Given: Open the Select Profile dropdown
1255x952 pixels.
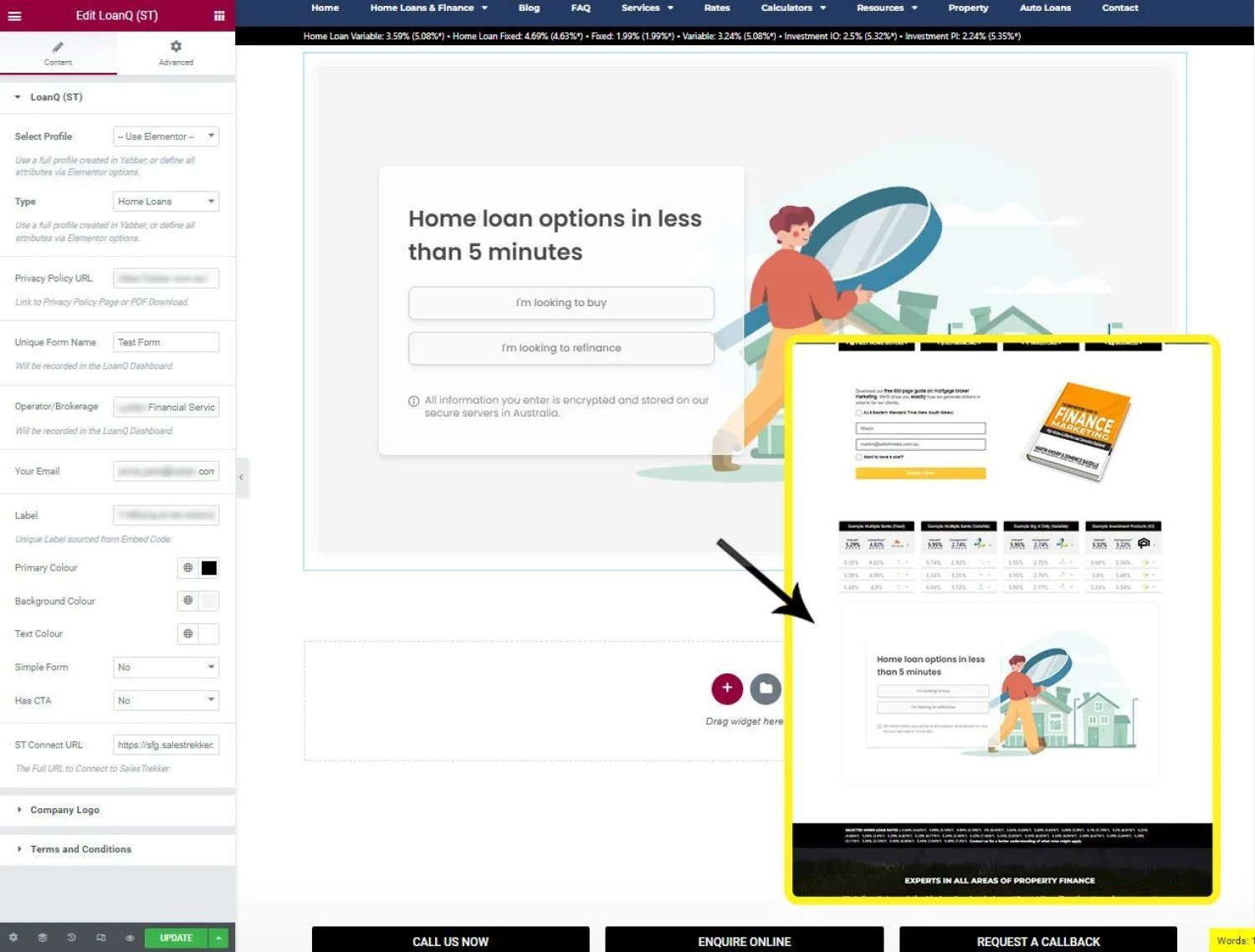Looking at the screenshot, I should point(166,136).
